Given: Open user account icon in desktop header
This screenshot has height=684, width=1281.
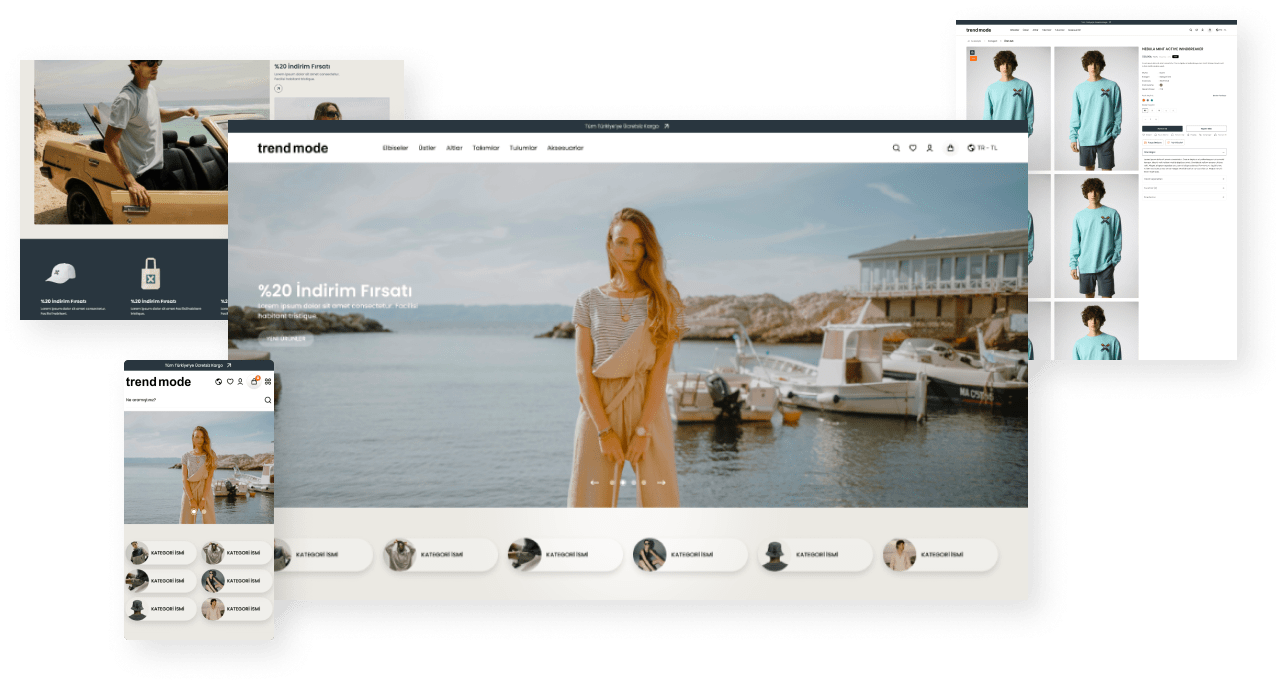Looking at the screenshot, I should point(929,148).
